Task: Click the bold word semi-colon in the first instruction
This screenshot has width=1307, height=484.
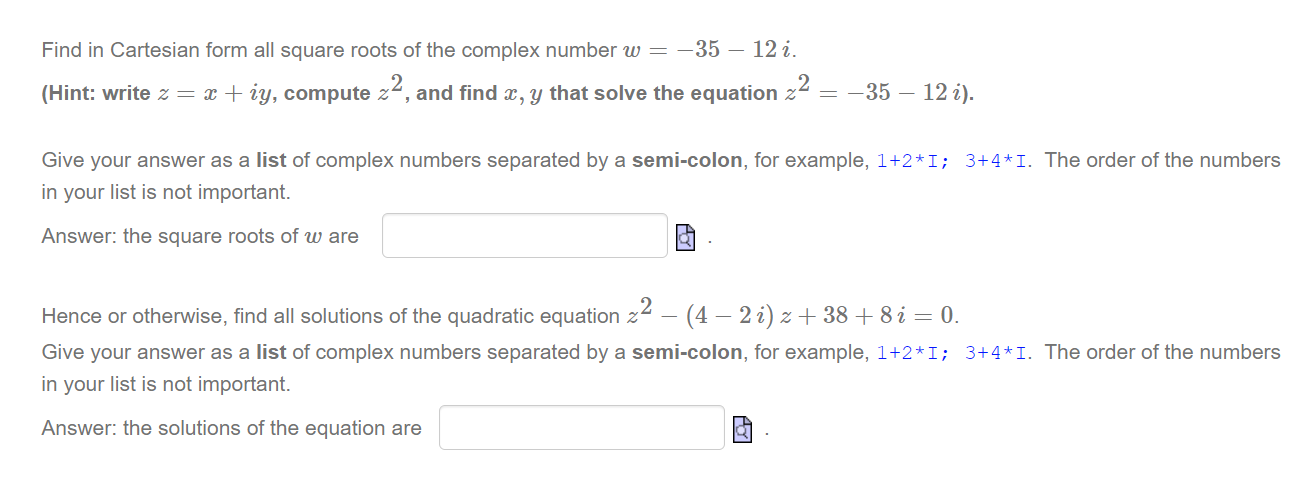Action: tap(688, 160)
